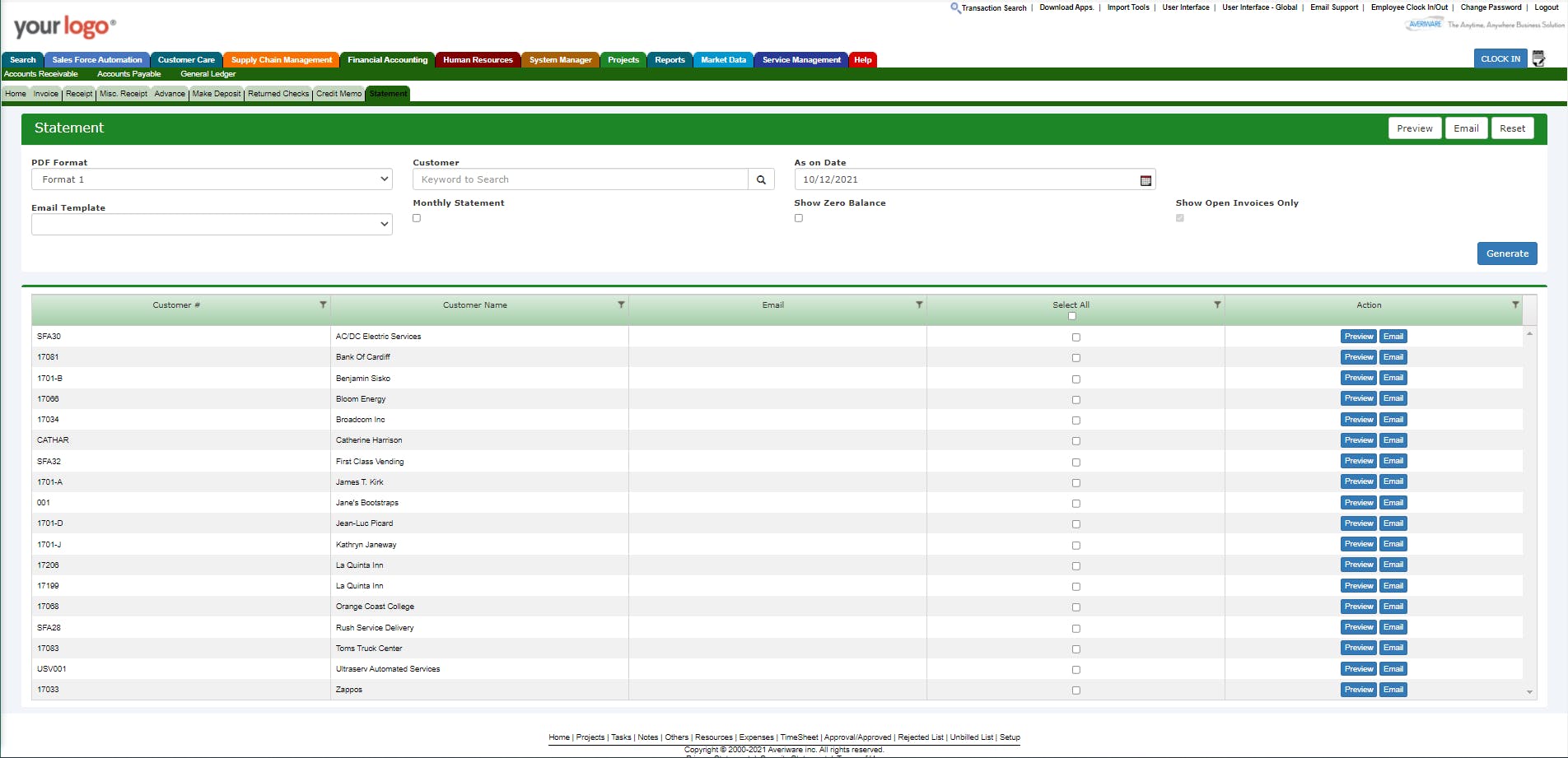Open the Email Template dropdown
The width and height of the screenshot is (1568, 758).
(x=212, y=224)
